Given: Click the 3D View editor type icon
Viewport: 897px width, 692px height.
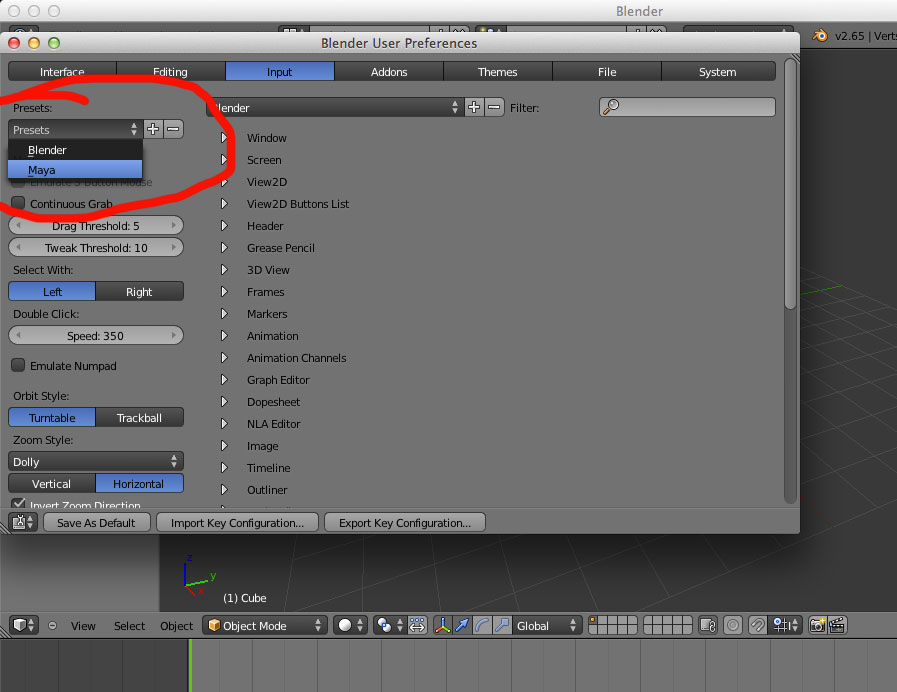Looking at the screenshot, I should [23, 625].
